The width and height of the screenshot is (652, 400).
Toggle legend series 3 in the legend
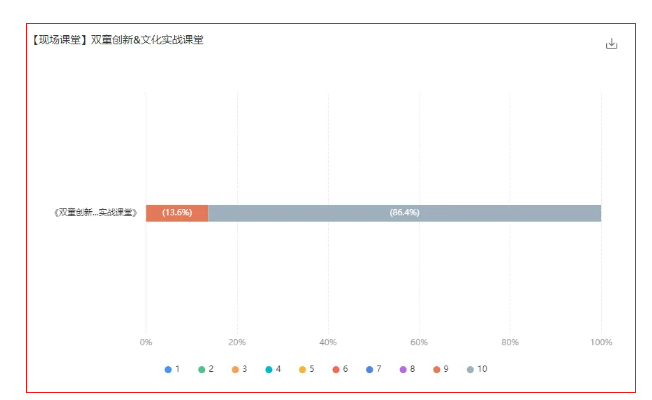tap(236, 369)
